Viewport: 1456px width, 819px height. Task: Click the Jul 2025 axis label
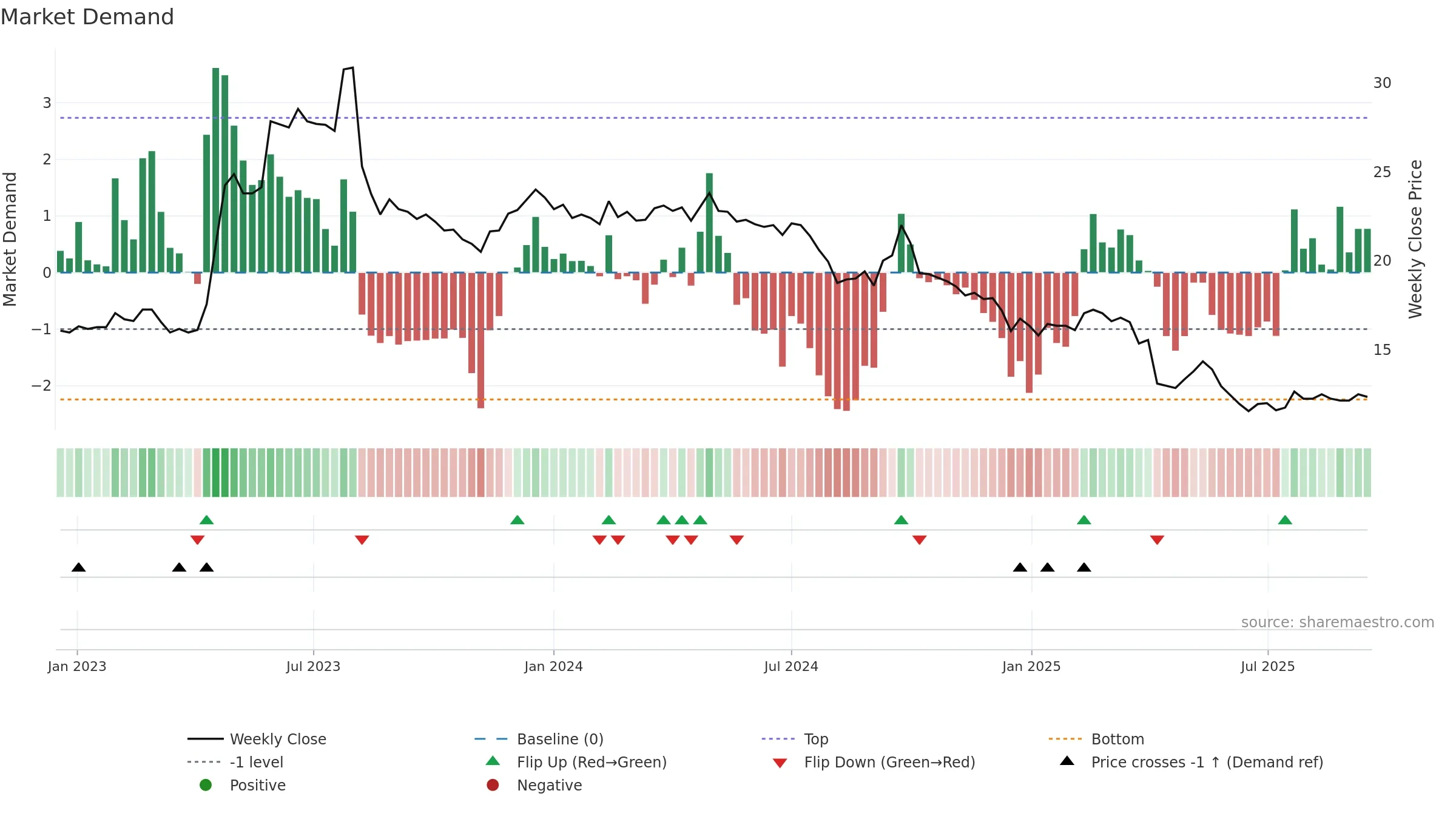tap(1267, 667)
